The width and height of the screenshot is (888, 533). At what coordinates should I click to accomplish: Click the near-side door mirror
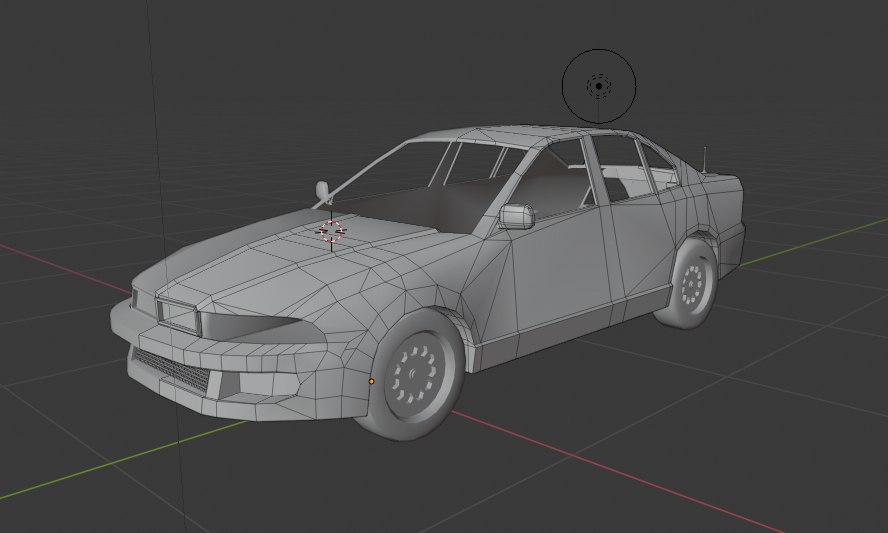click(x=516, y=216)
